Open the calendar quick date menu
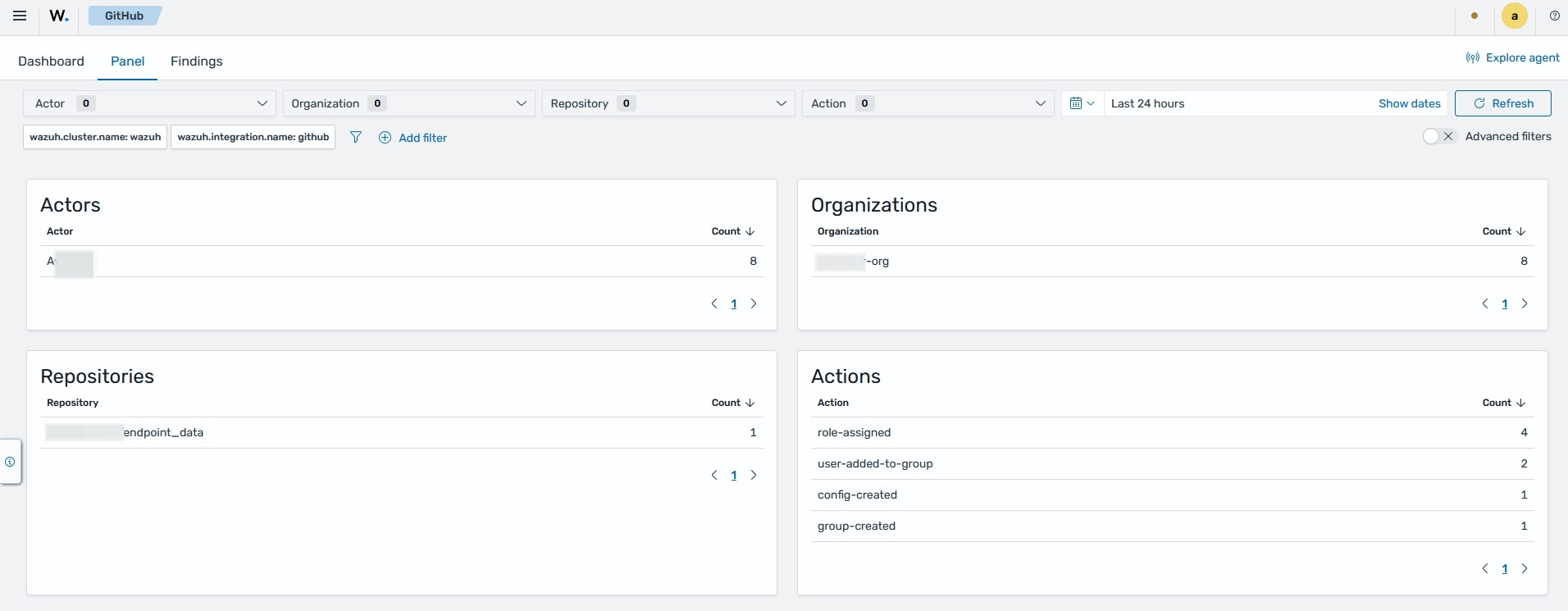Image resolution: width=1568 pixels, height=611 pixels. (x=1083, y=103)
